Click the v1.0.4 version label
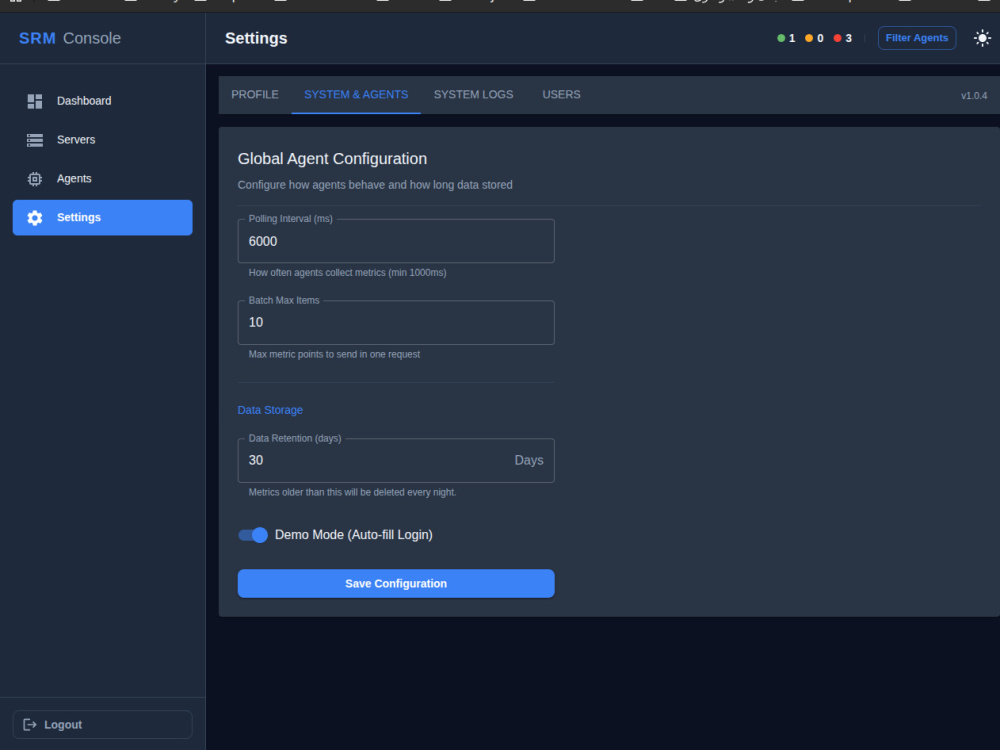 (x=974, y=96)
